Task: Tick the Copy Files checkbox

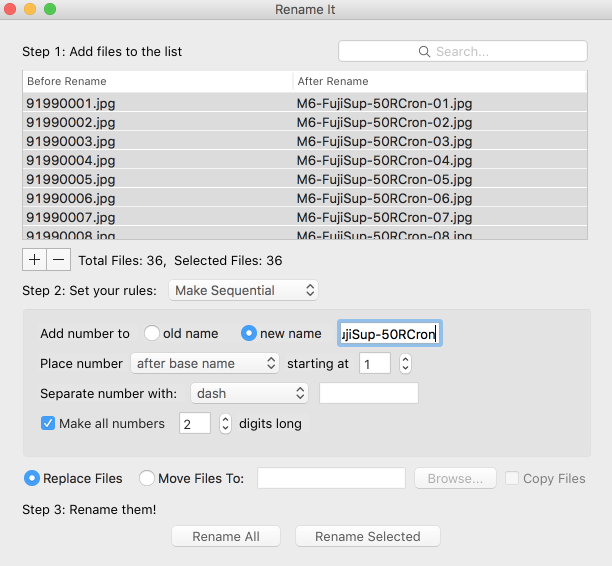Action: pyautogui.click(x=512, y=478)
